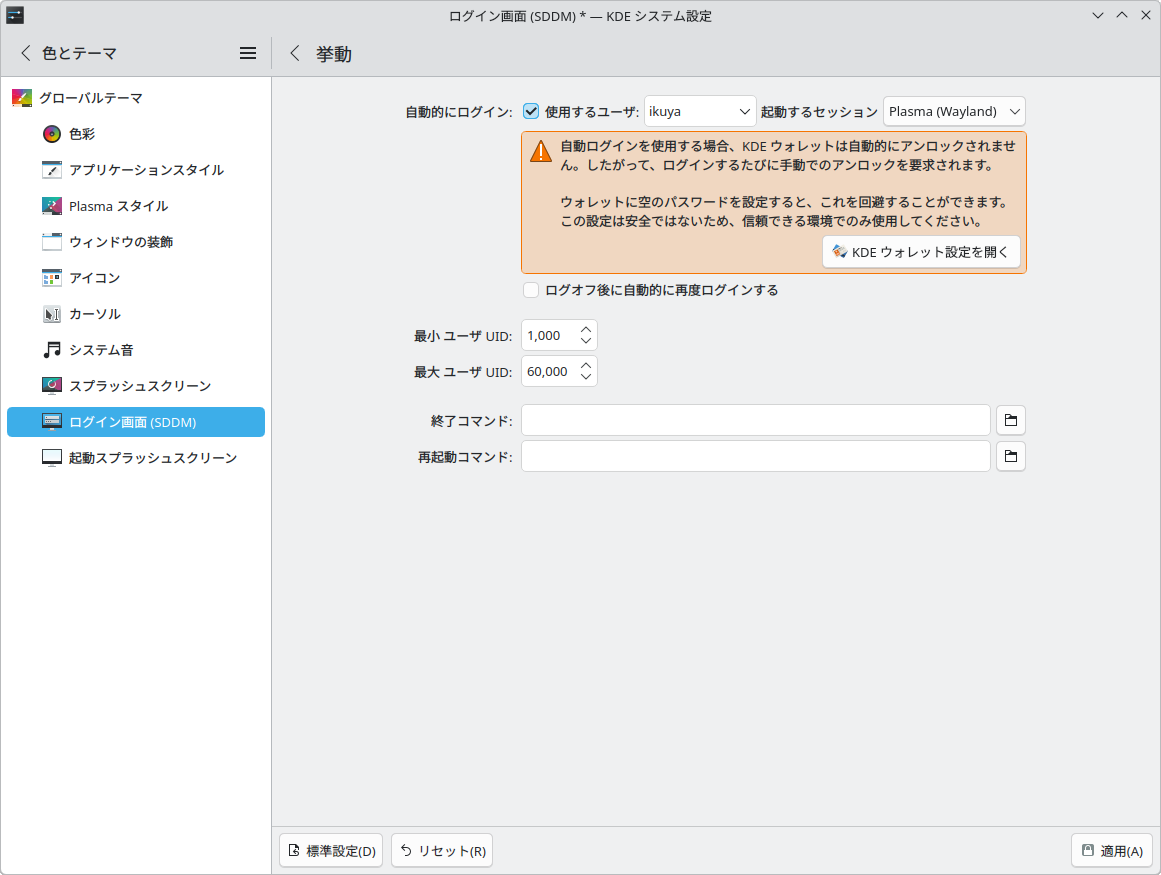The width and height of the screenshot is (1161, 875).
Task: Click the スプラッシュスクリーン icon
Action: point(52,386)
